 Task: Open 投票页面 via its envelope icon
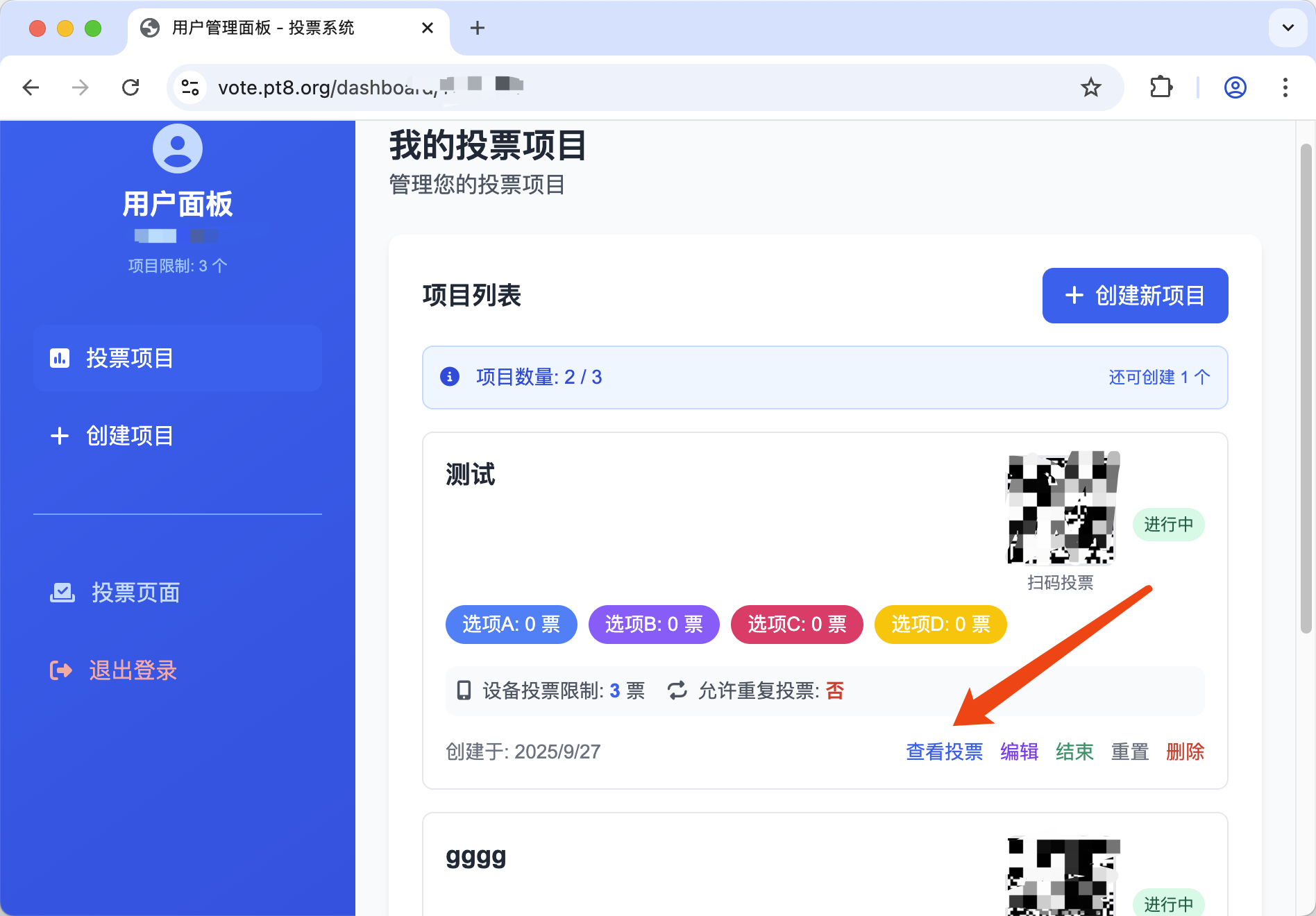click(61, 592)
